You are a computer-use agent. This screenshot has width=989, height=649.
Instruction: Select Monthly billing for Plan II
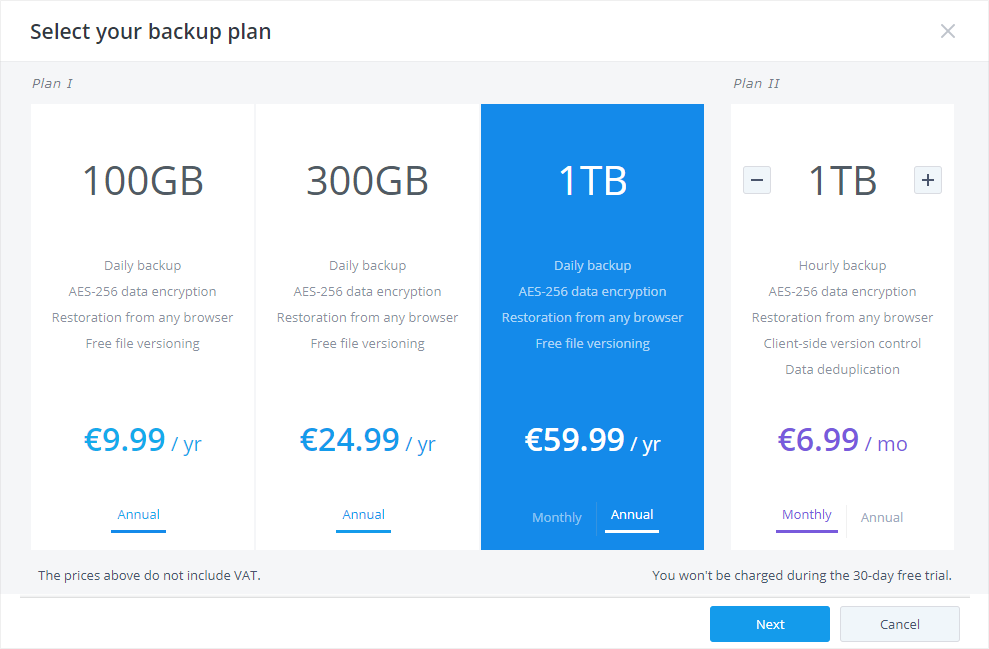(x=807, y=515)
